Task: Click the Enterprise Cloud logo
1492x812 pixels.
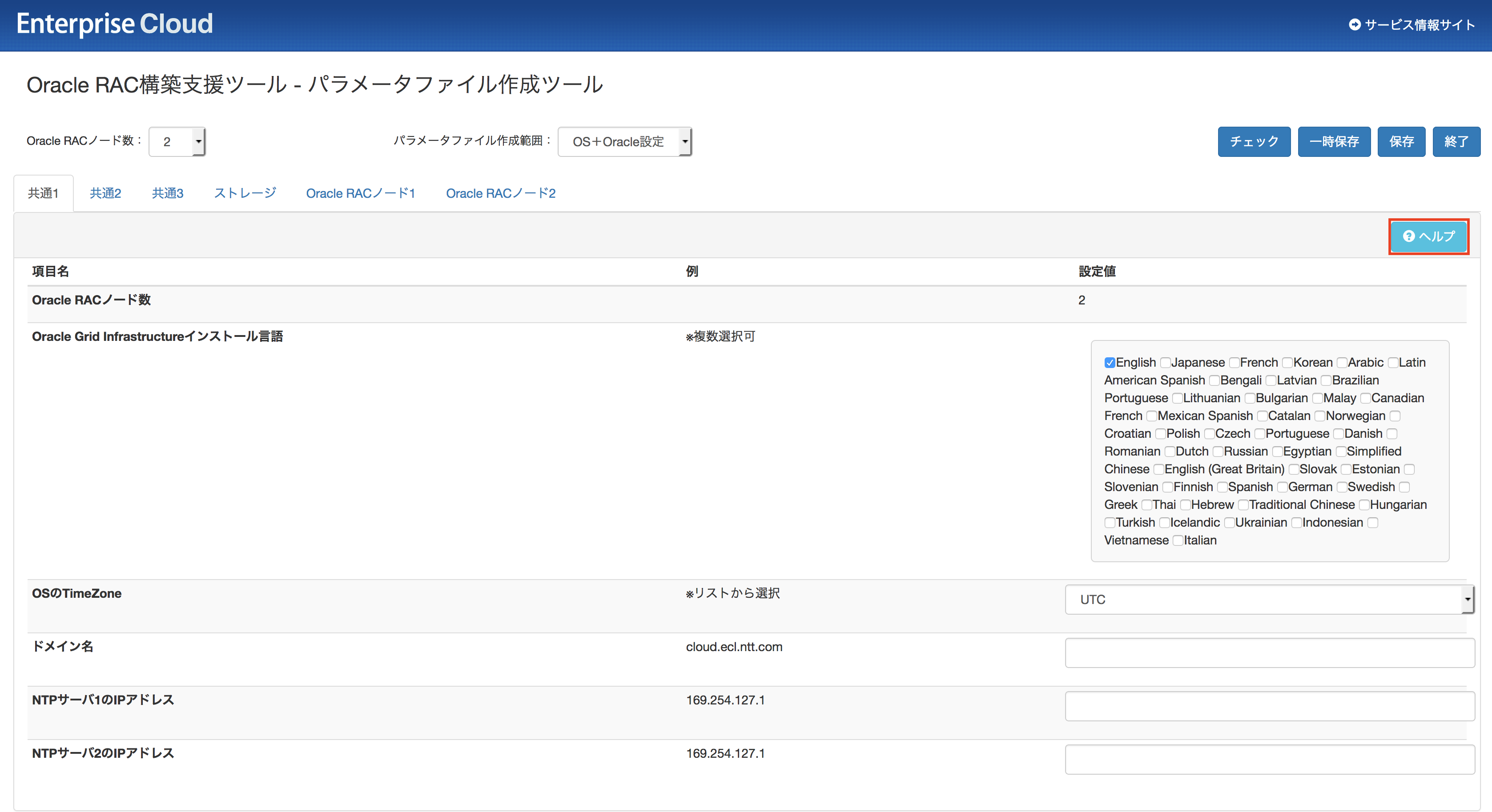Action: click(x=114, y=24)
